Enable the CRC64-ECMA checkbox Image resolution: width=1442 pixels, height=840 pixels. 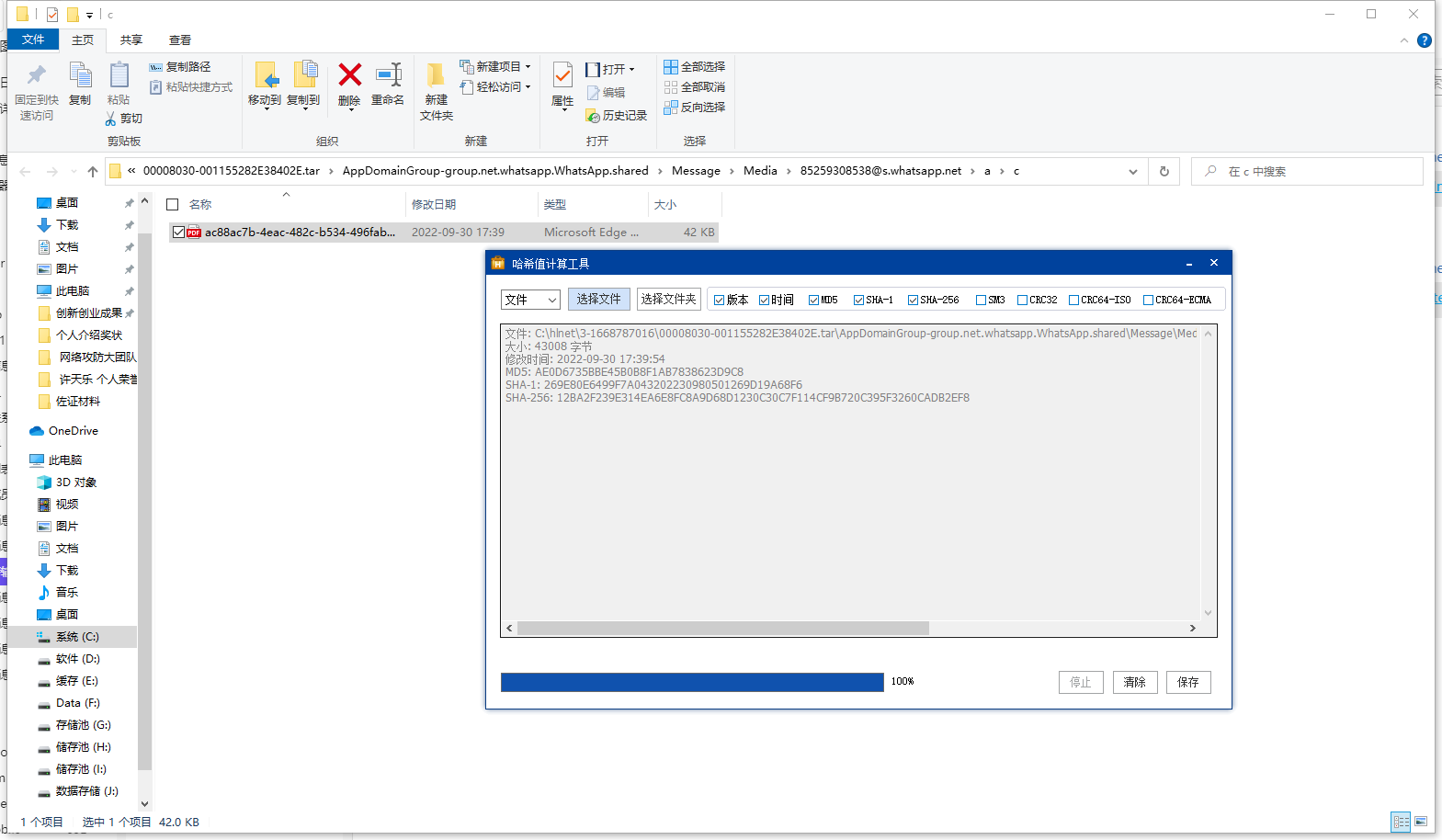1148,301
